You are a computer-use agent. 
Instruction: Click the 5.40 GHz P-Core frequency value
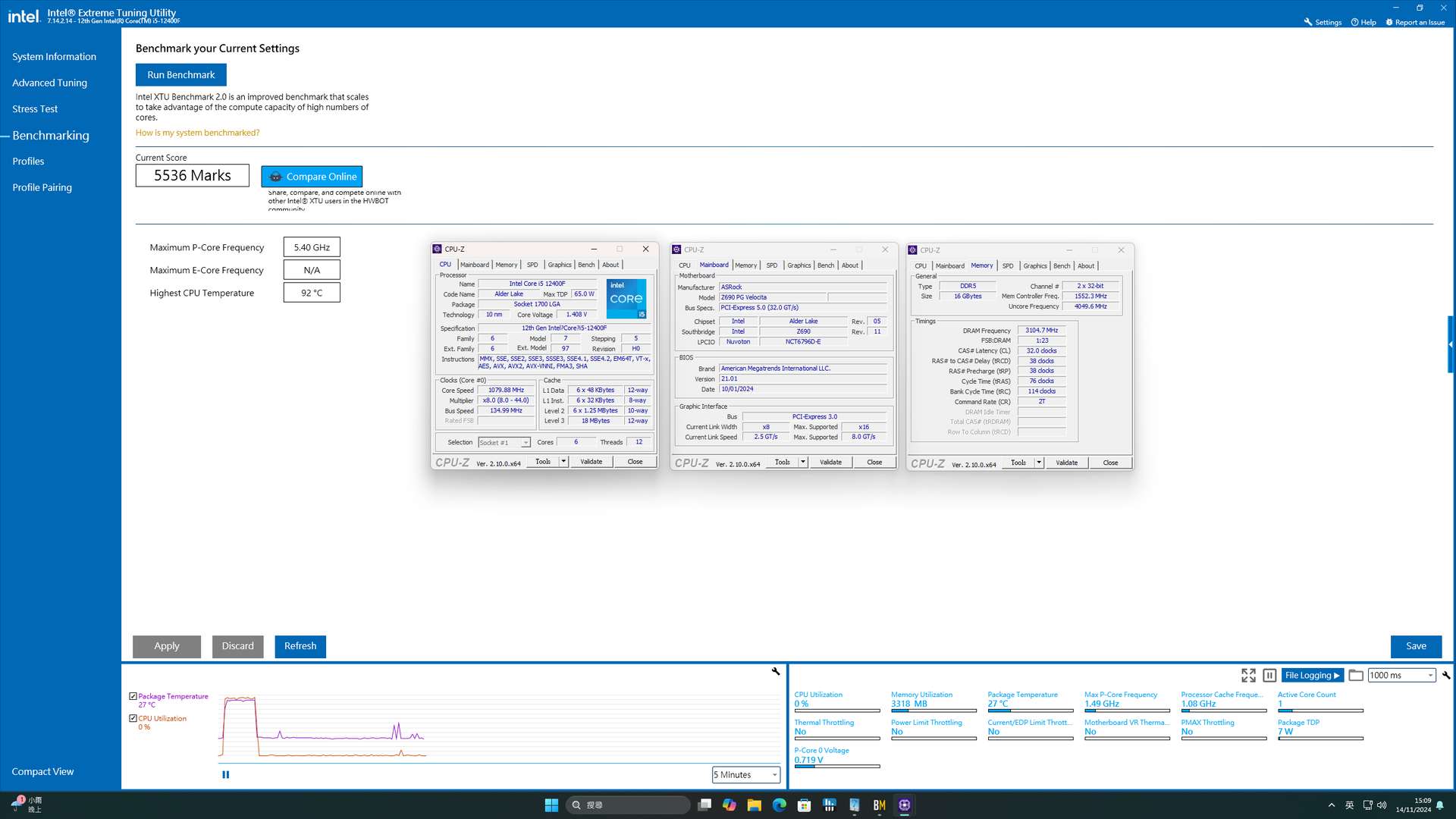[x=312, y=247]
